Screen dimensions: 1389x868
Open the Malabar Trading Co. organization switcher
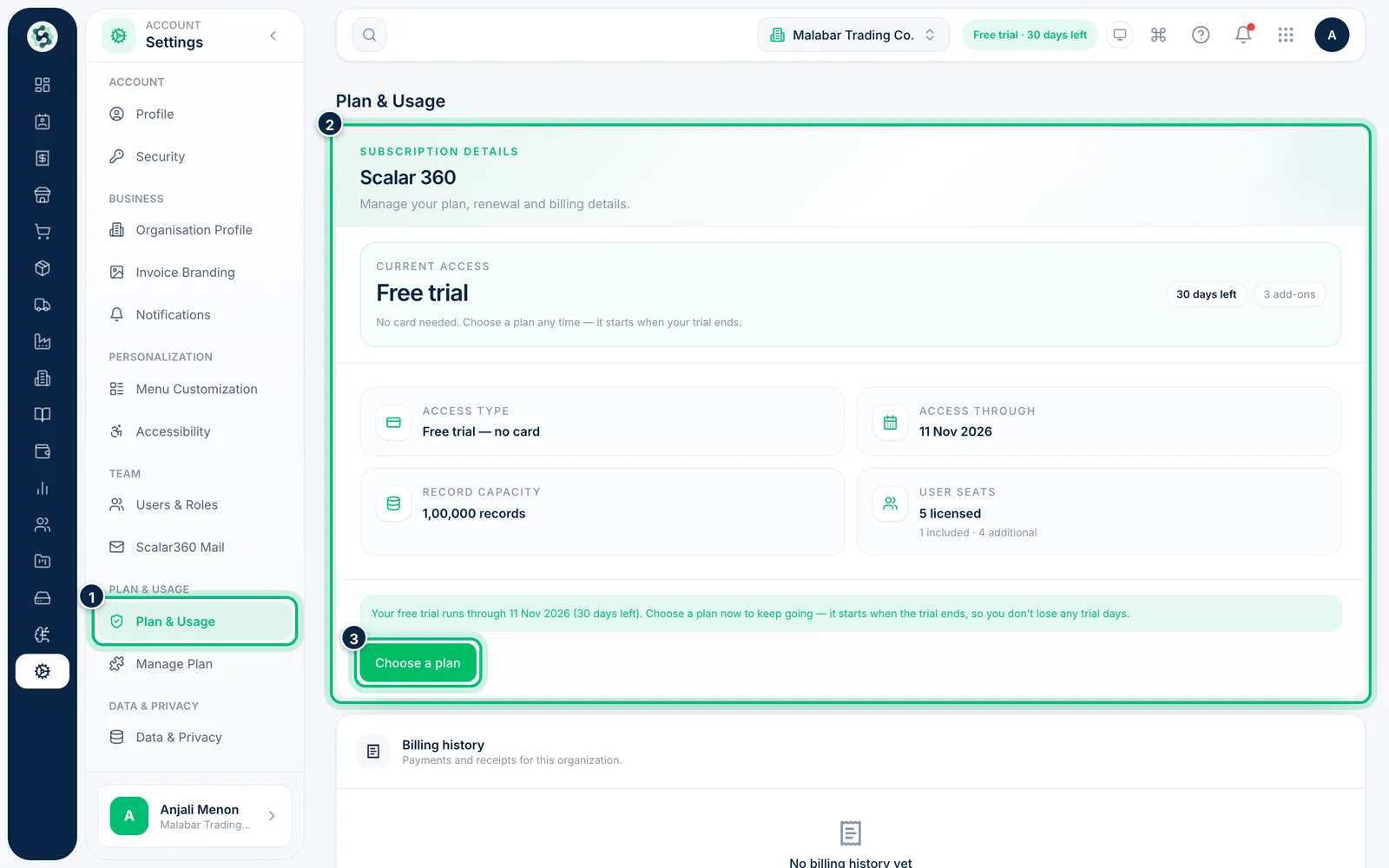coord(853,35)
